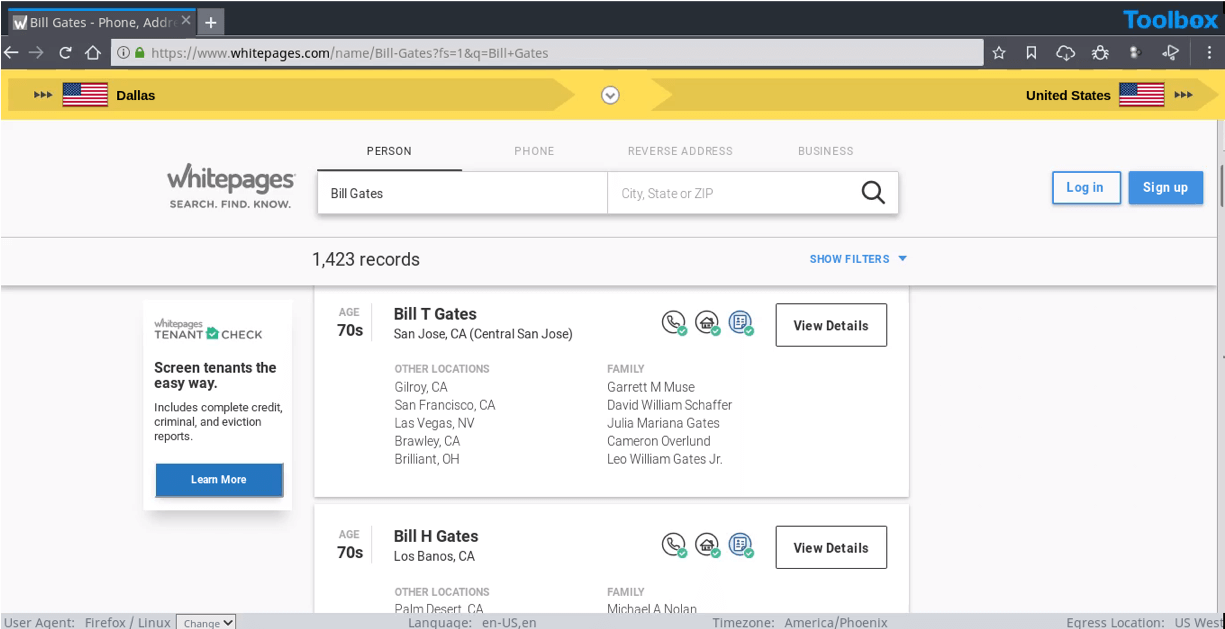This screenshot has height=629, width=1225.
Task: Click the search magnifier icon
Action: coord(873,193)
